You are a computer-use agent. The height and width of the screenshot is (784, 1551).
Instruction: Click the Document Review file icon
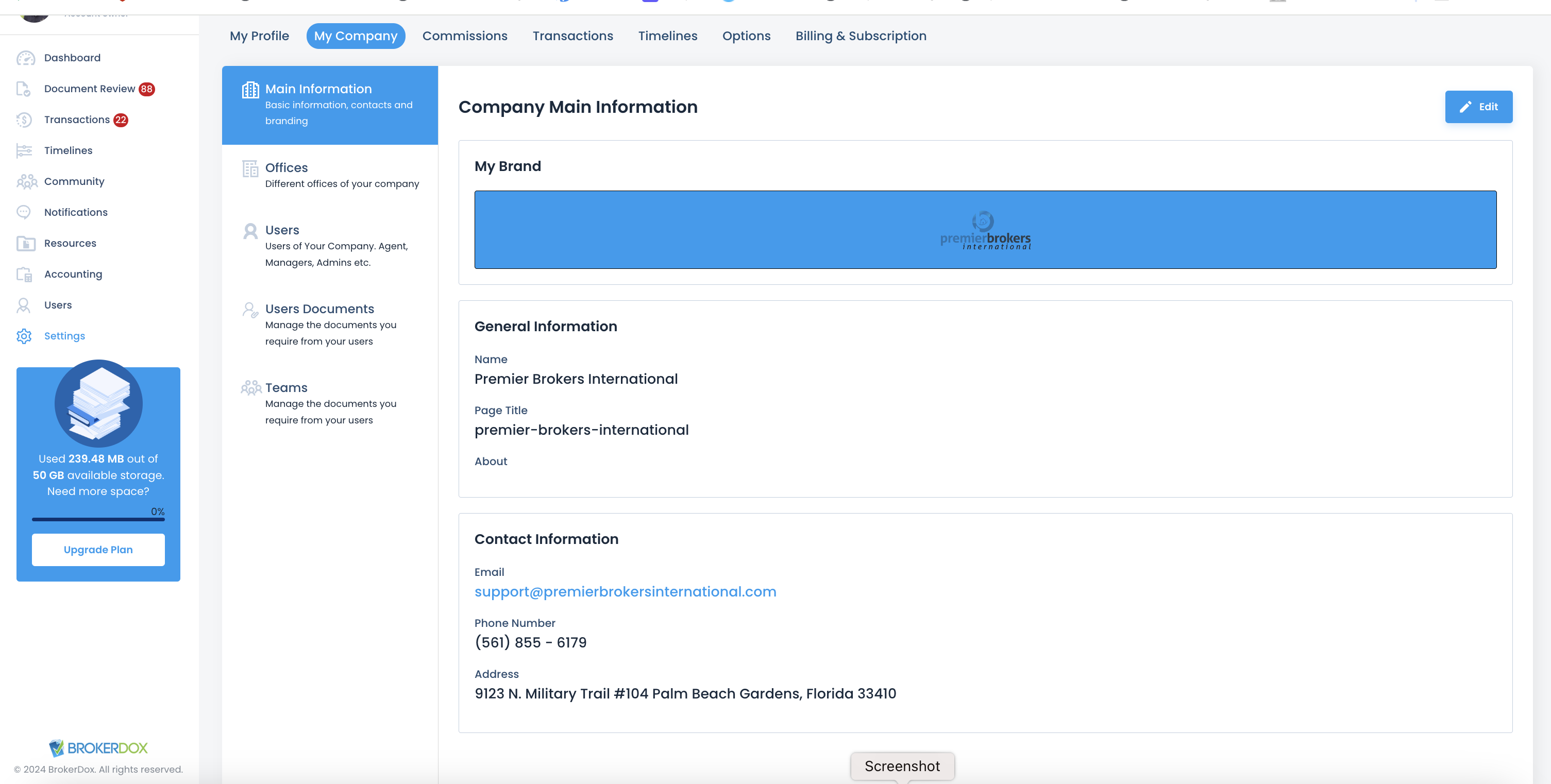pos(24,89)
